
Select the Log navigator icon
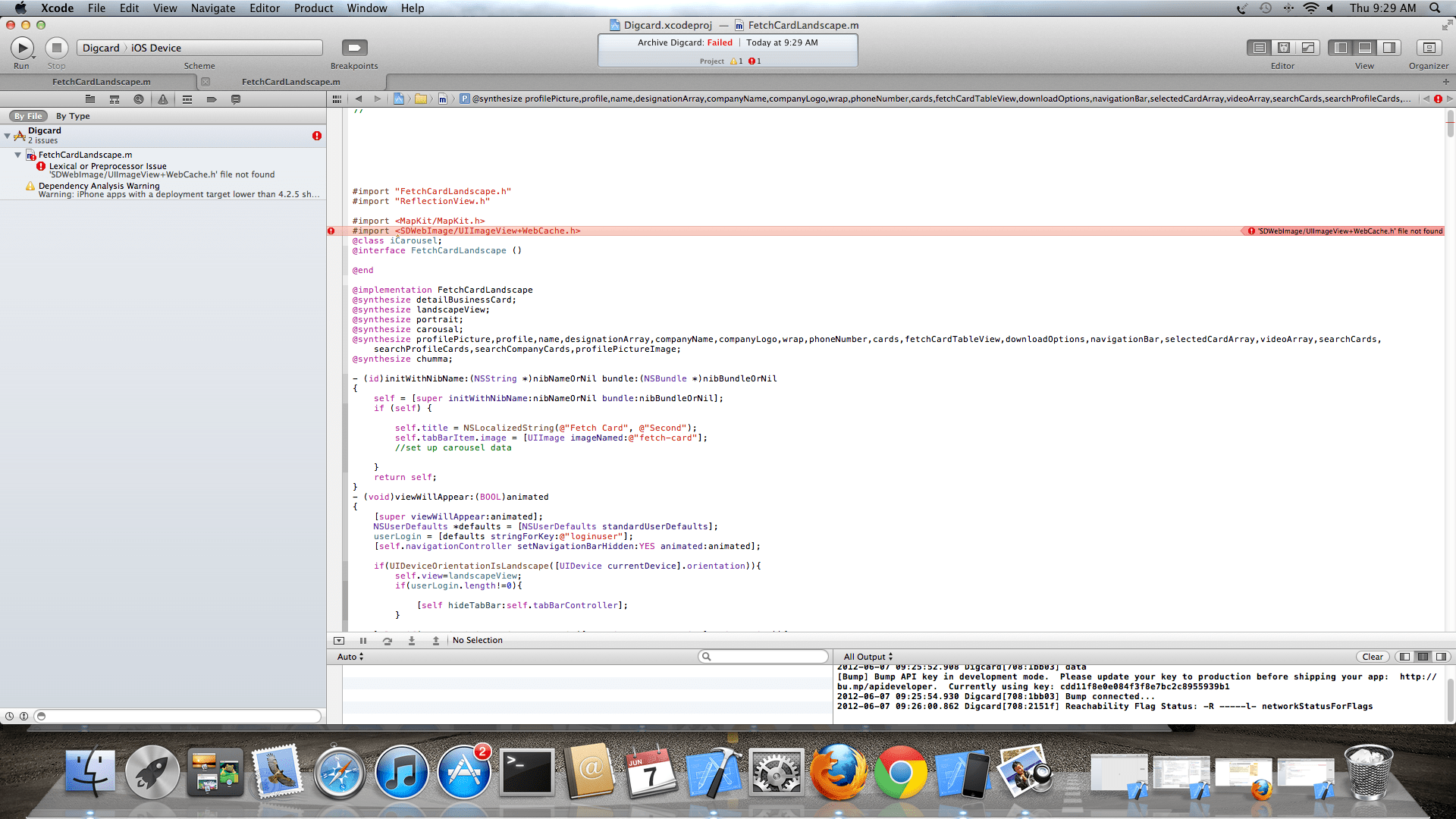236,99
